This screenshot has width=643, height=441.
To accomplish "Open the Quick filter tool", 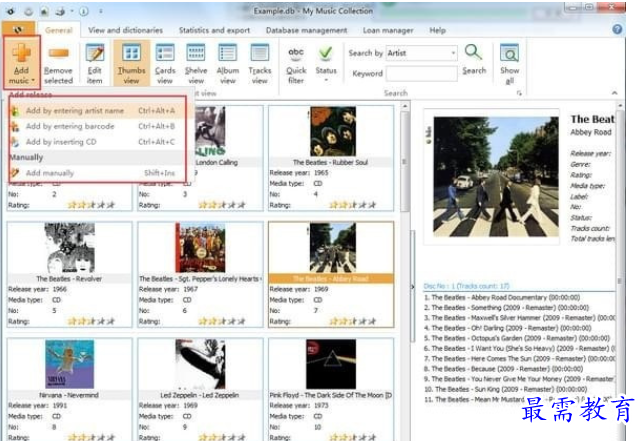I will [x=296, y=64].
